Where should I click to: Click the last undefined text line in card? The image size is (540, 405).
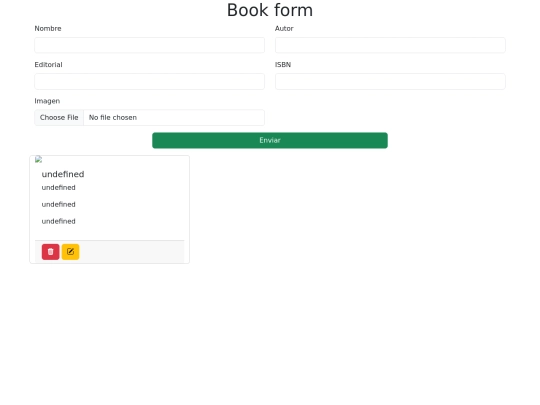59,221
